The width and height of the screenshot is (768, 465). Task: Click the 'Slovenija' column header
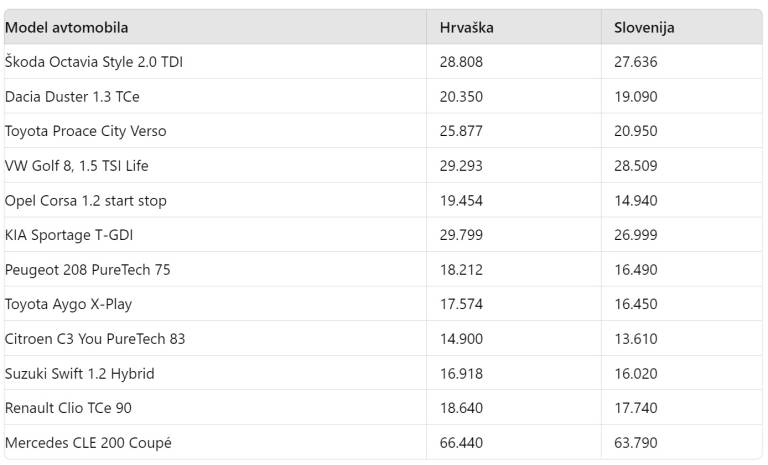[644, 28]
